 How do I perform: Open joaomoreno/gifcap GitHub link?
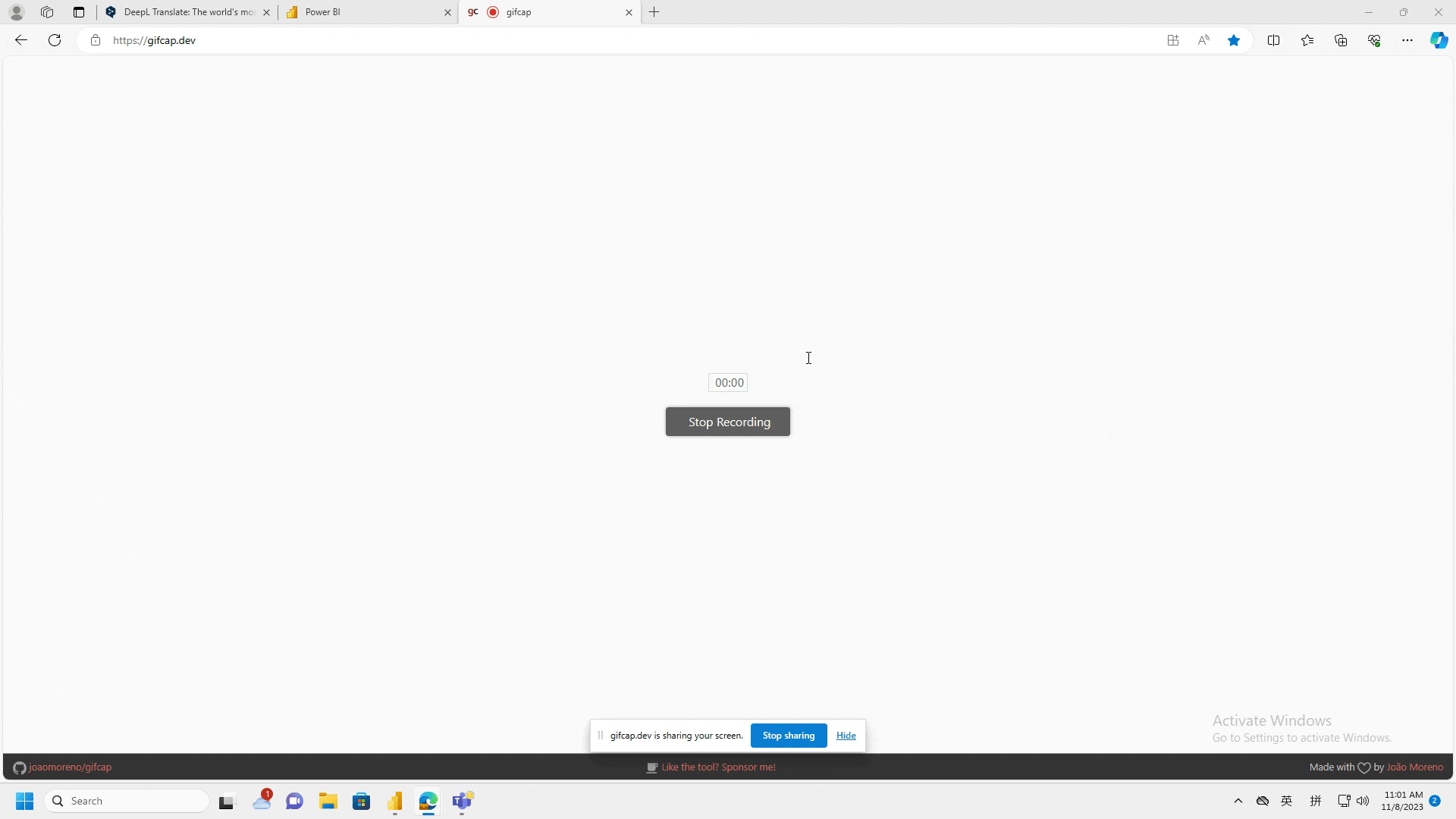click(62, 767)
